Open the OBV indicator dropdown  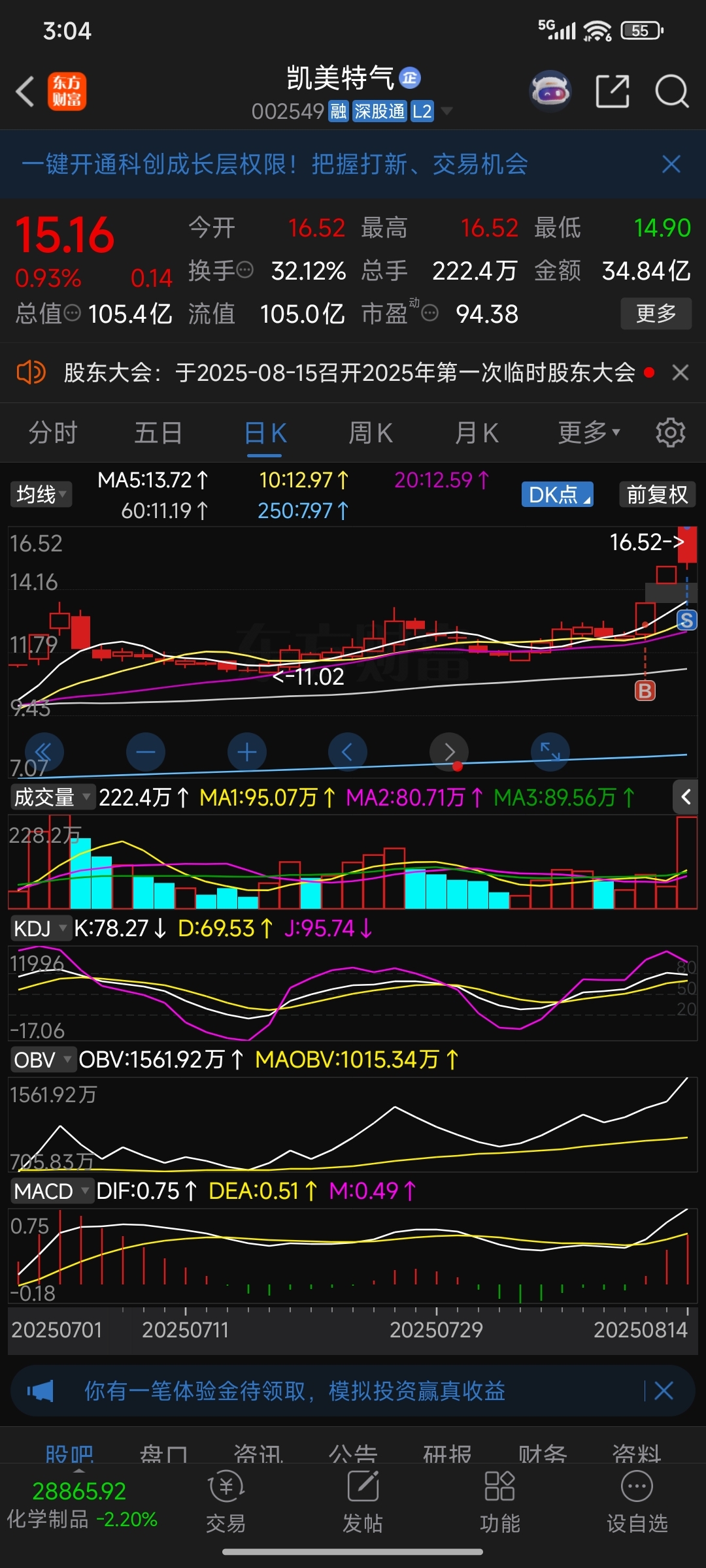point(43,1060)
